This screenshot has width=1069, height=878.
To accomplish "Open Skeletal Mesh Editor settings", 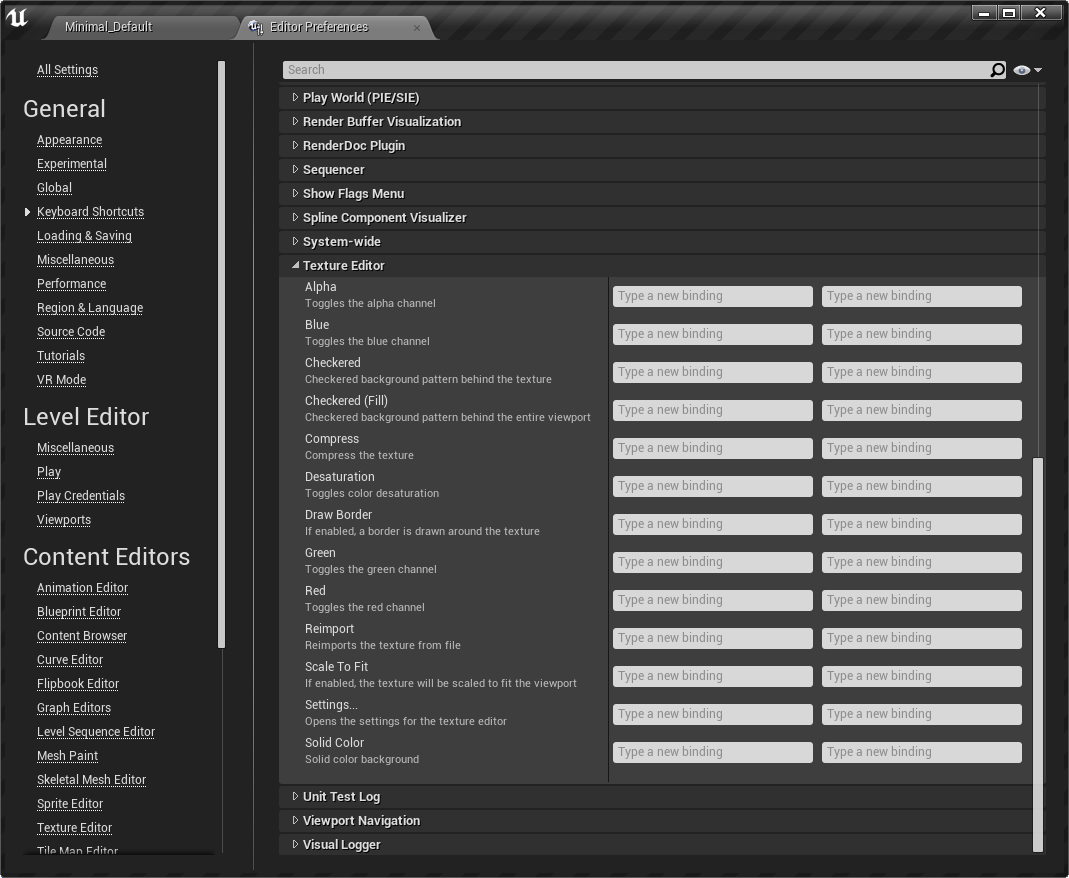I will [91, 780].
